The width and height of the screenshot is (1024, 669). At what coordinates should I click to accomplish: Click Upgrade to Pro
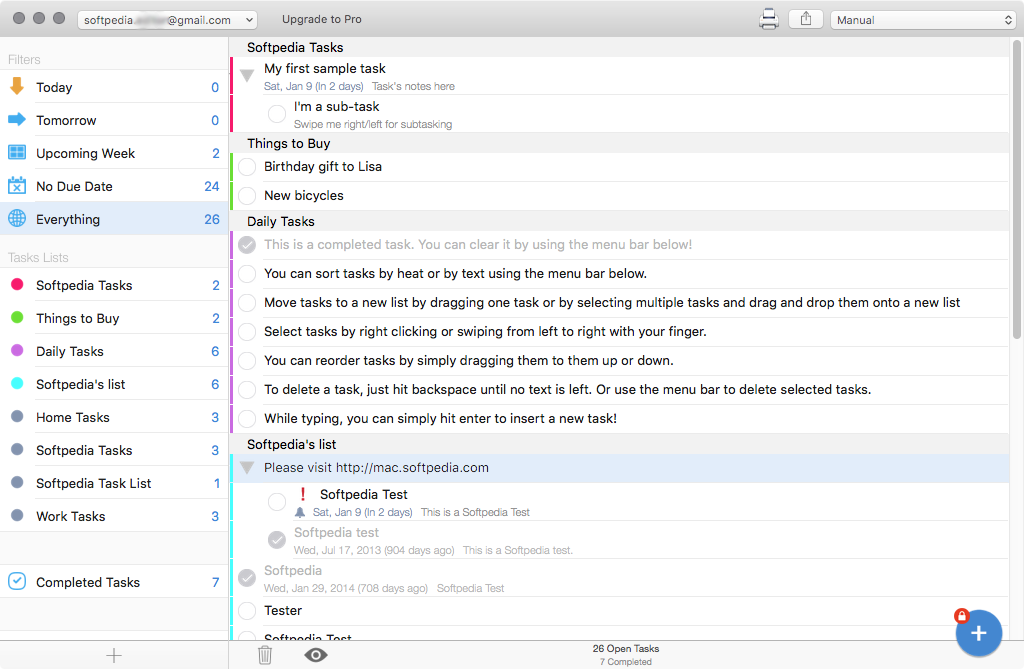pyautogui.click(x=322, y=20)
